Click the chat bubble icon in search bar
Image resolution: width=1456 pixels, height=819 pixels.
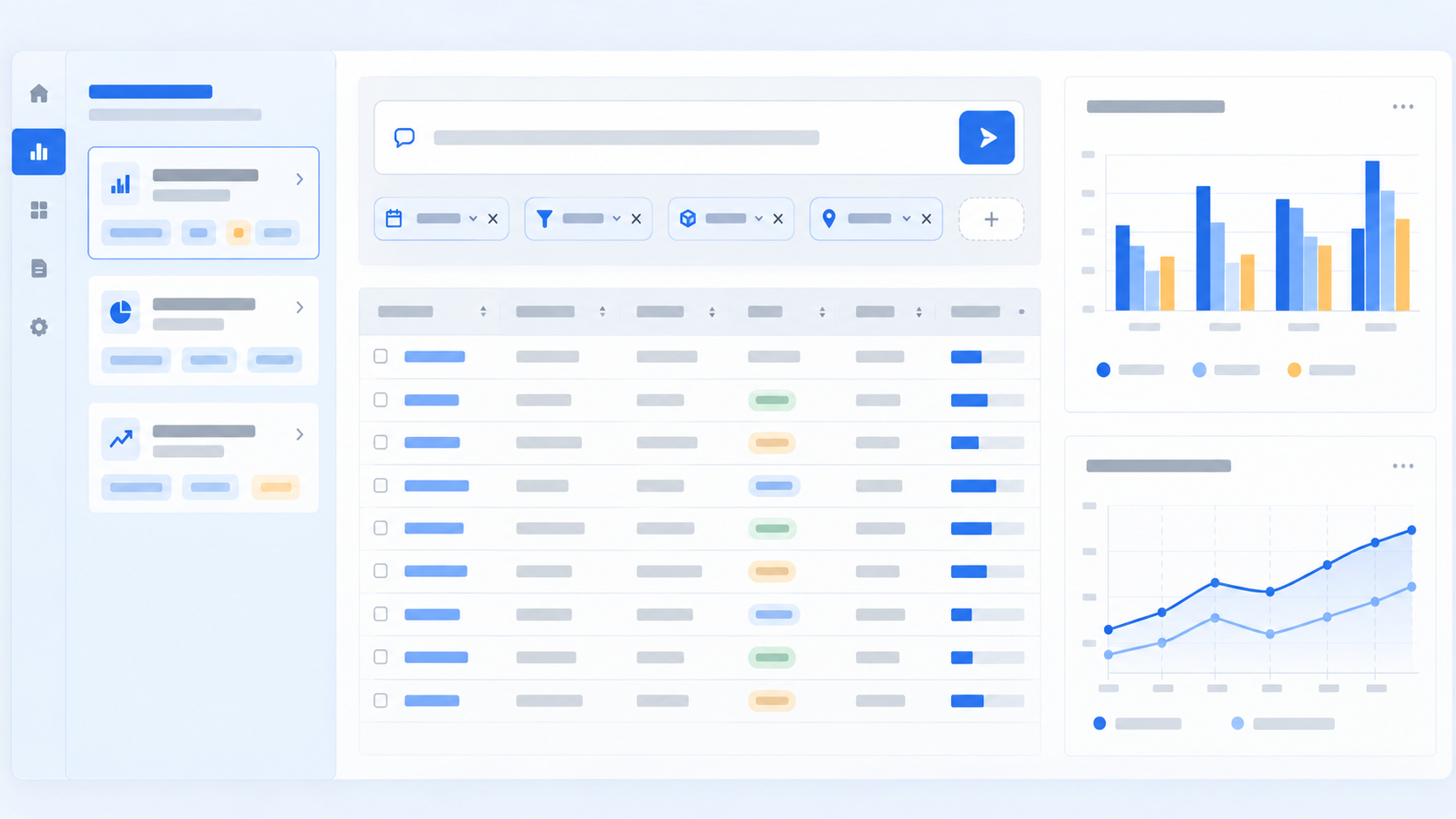(404, 138)
